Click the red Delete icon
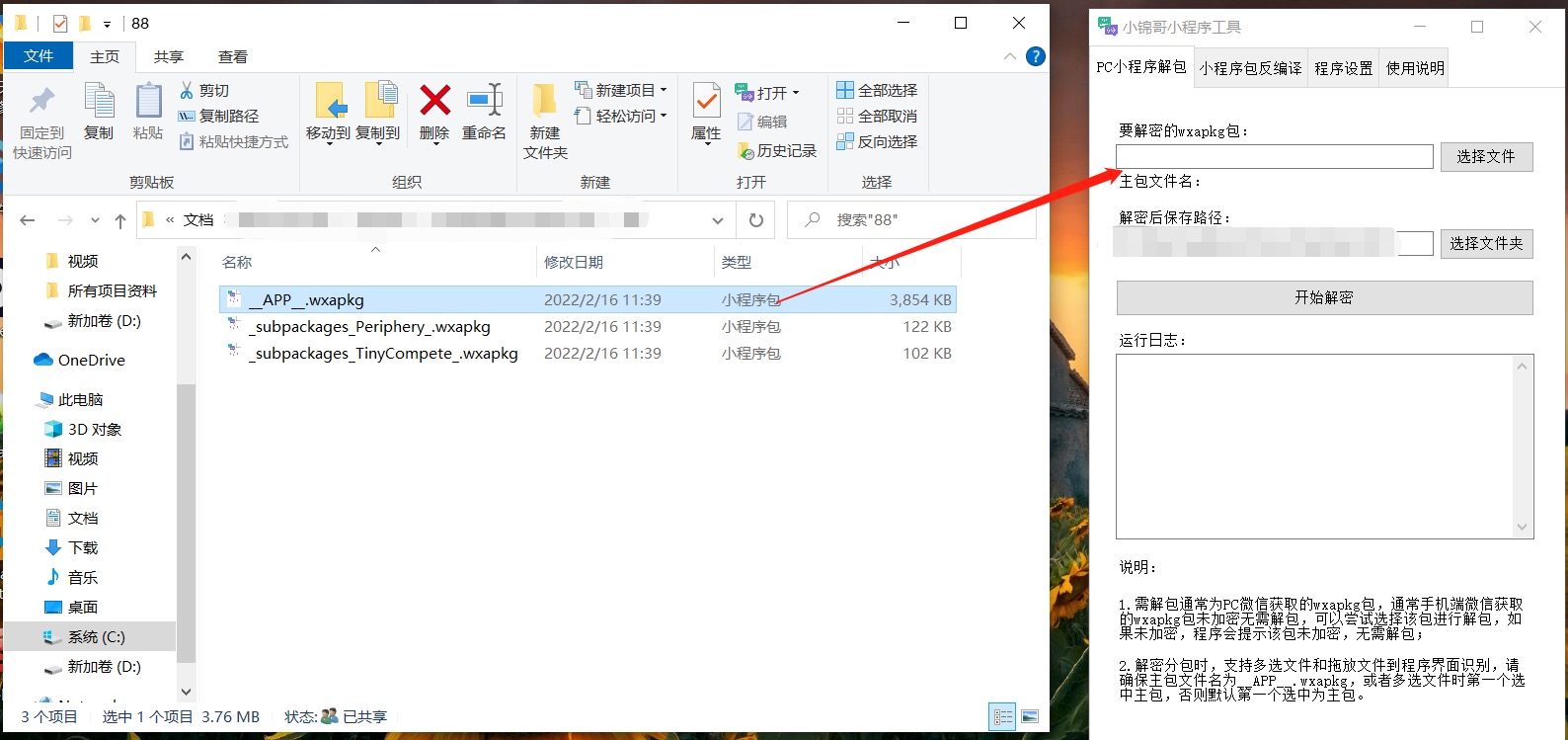Image resolution: width=1568 pixels, height=740 pixels. point(434,100)
